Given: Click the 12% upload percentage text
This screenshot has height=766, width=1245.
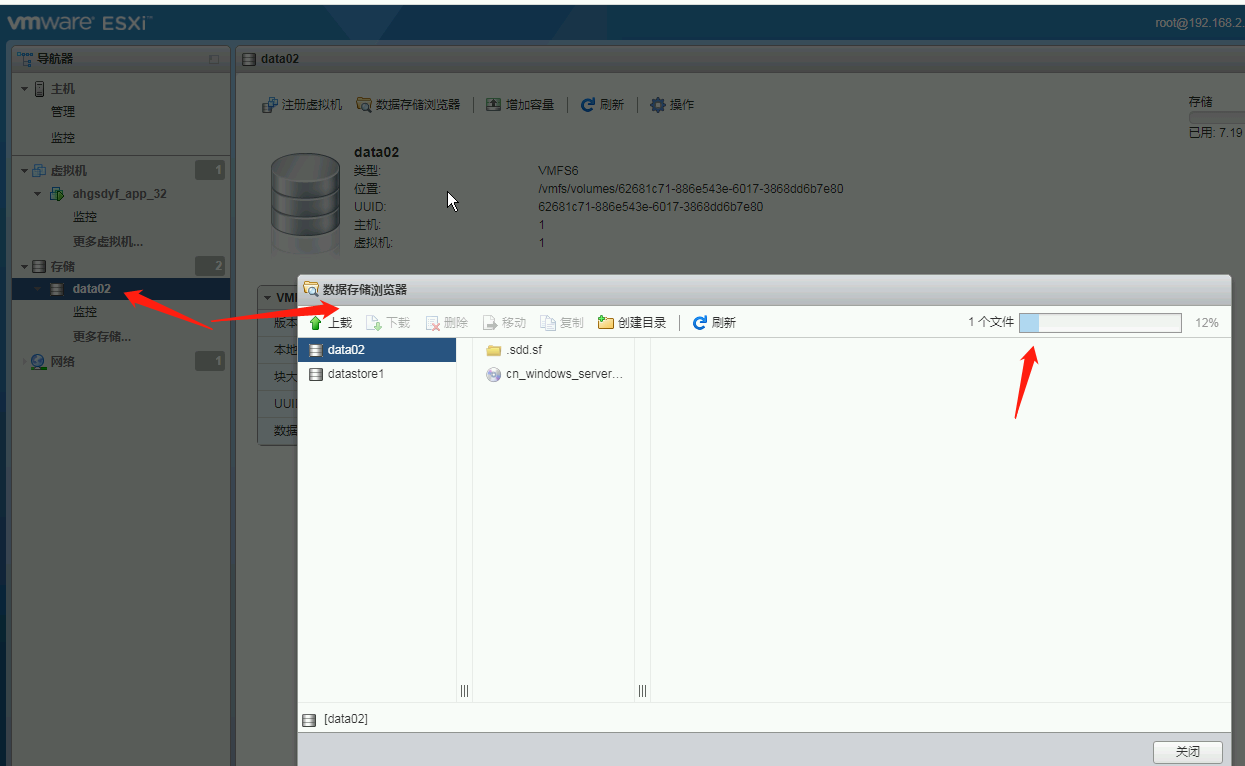Looking at the screenshot, I should point(1207,323).
